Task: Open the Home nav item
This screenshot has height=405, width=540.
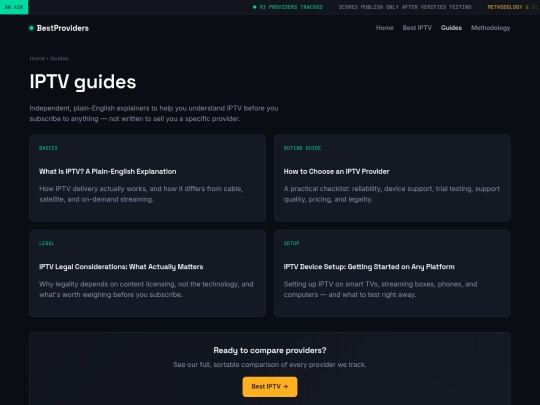Action: coord(384,28)
